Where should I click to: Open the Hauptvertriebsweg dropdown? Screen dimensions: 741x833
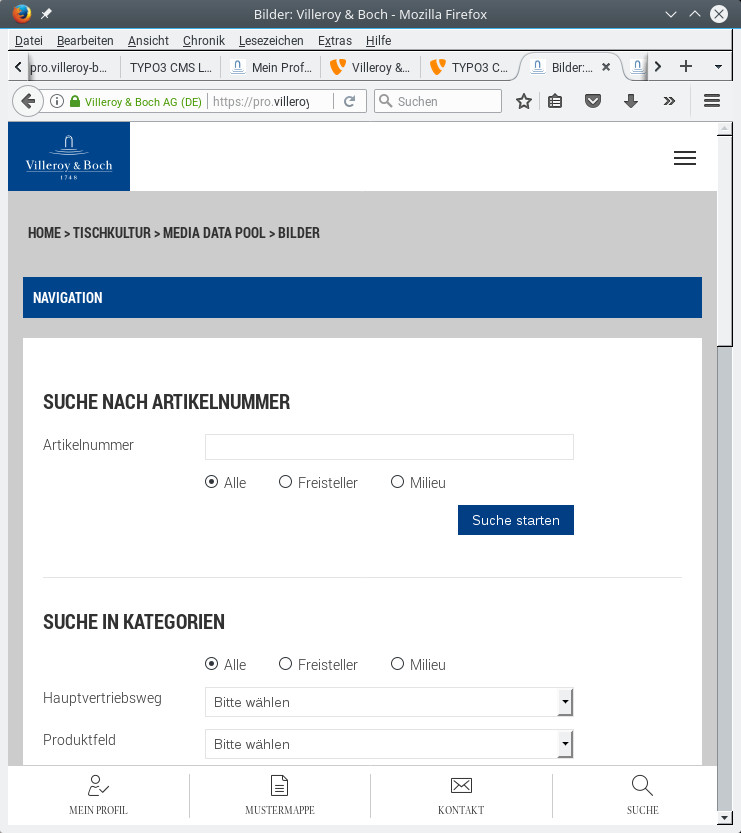389,702
